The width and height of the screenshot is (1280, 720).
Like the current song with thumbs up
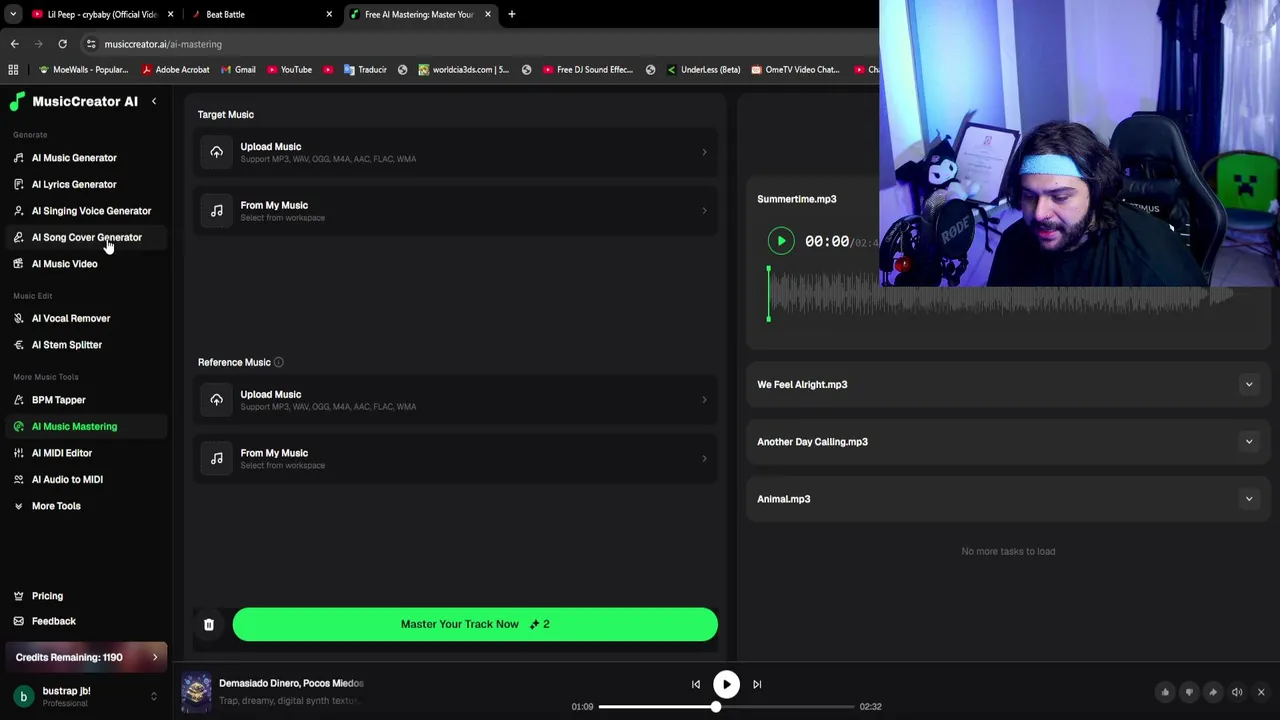pyautogui.click(x=1165, y=692)
